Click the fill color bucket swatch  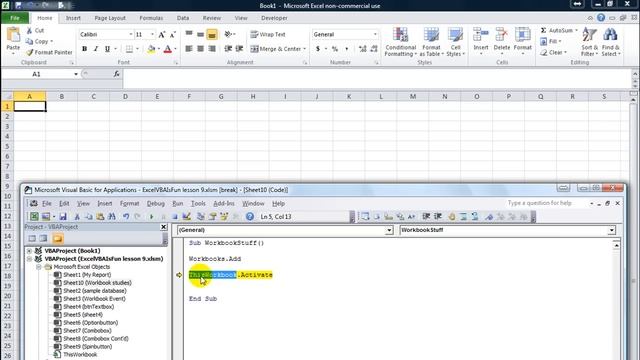click(151, 49)
